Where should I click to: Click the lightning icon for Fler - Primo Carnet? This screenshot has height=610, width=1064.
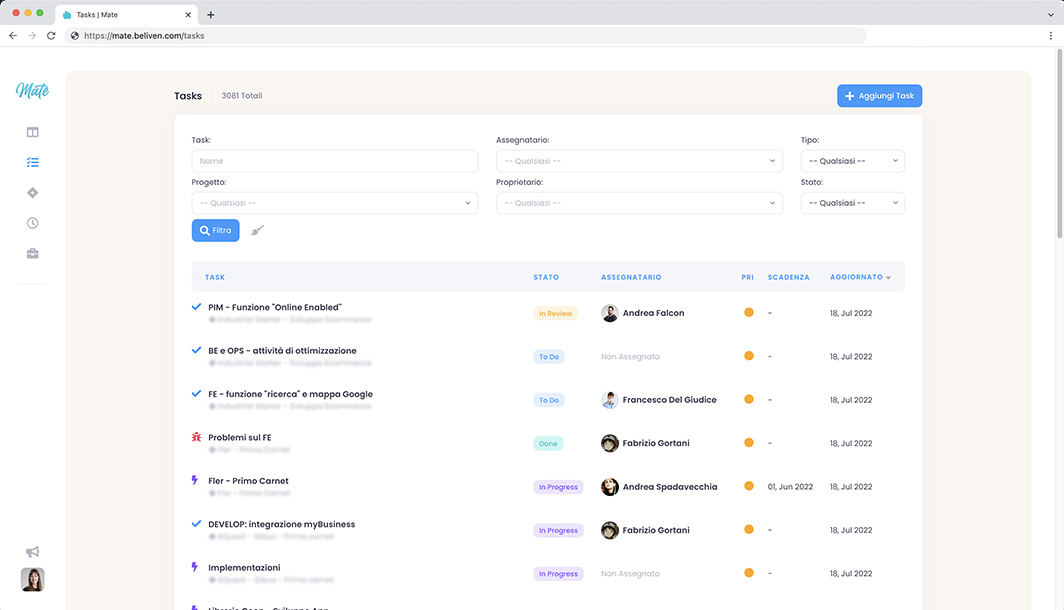[x=195, y=480]
